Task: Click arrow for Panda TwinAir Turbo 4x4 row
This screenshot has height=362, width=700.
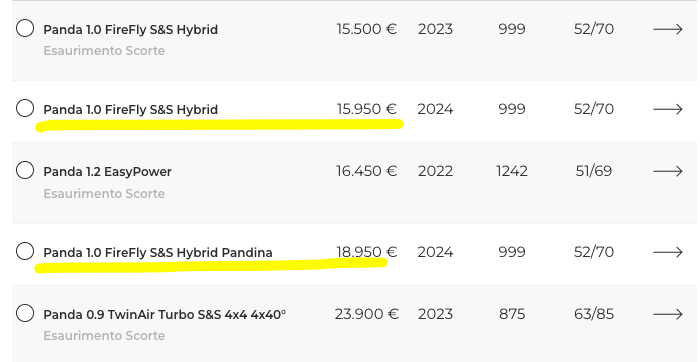Action: coord(668,314)
